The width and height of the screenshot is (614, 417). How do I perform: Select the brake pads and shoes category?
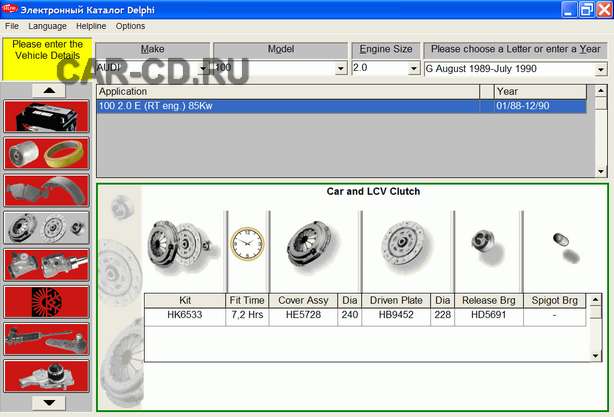click(x=47, y=191)
